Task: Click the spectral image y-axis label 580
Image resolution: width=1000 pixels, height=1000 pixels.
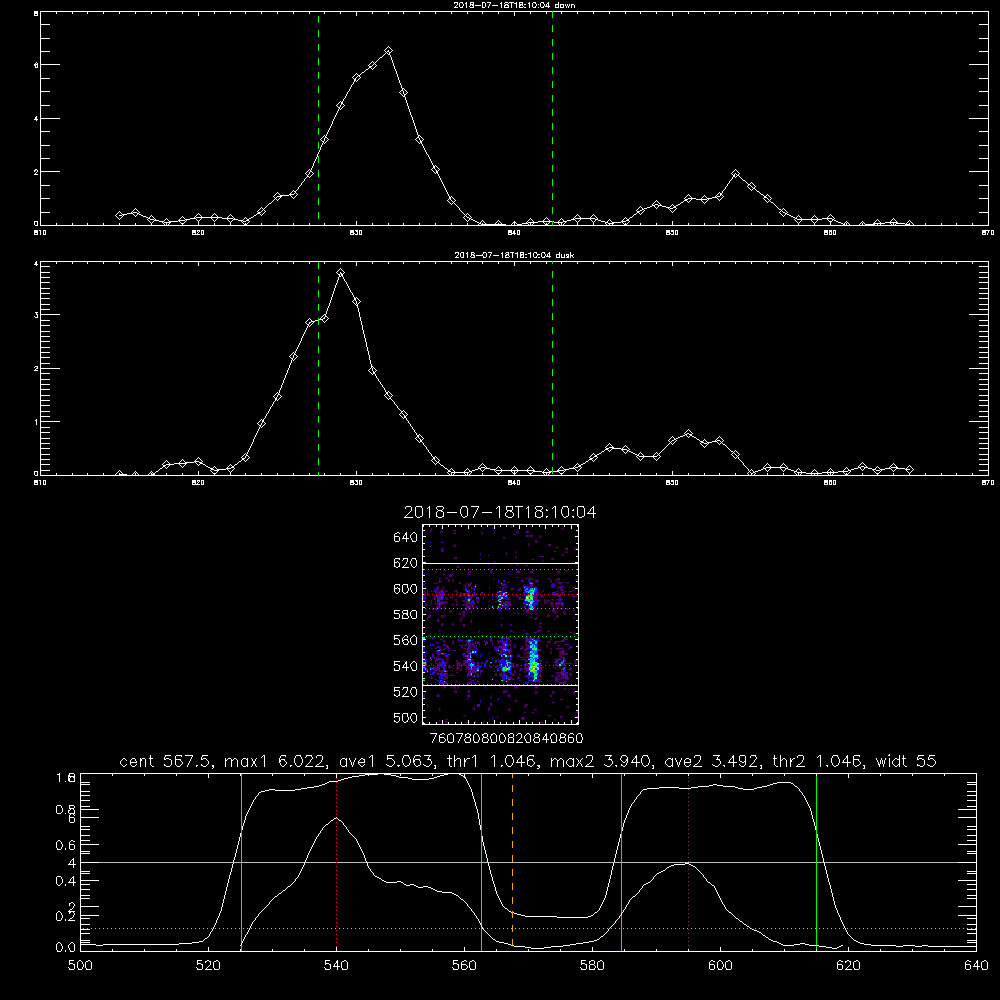Action: point(406,615)
